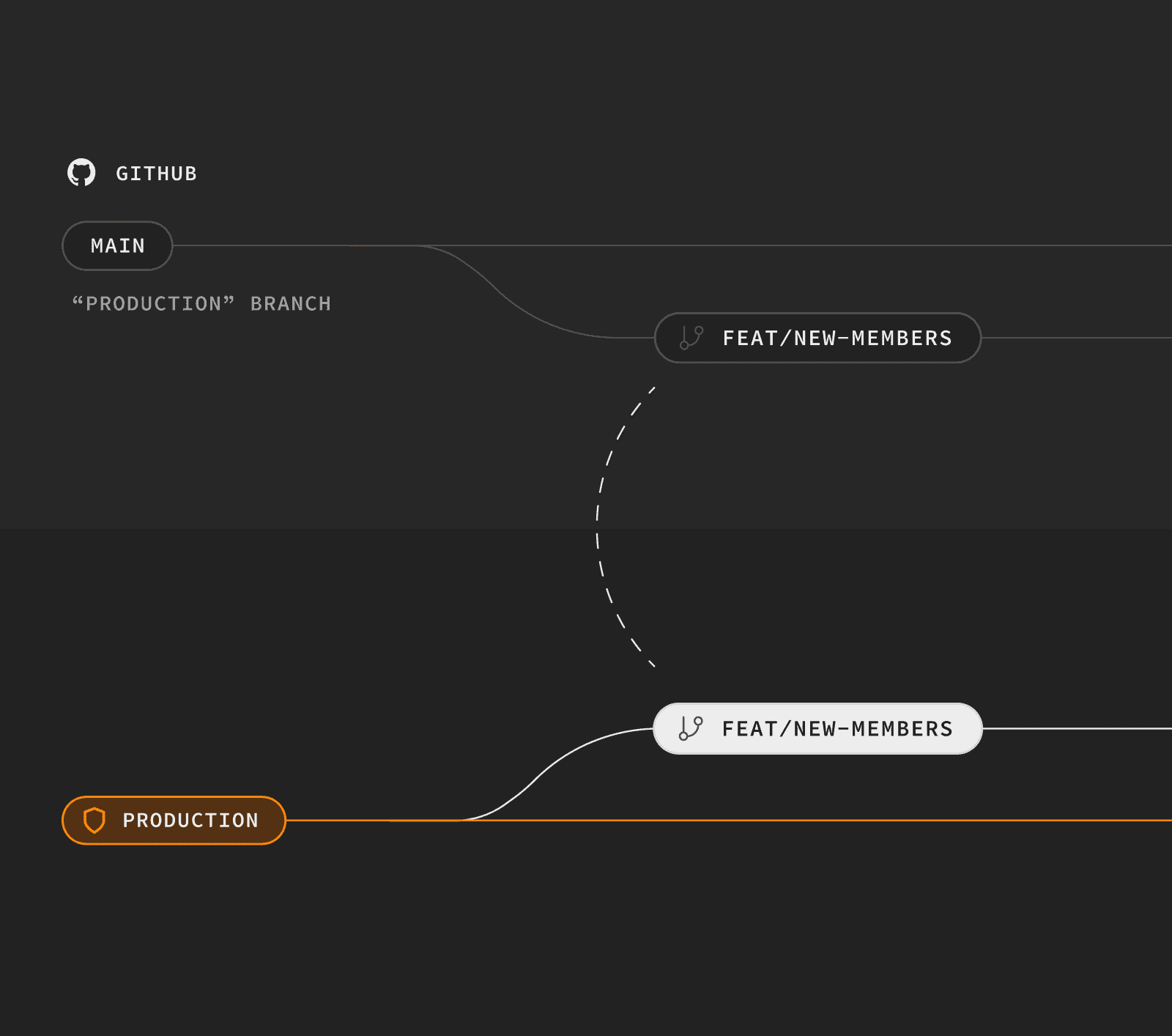Click the shield icon inside the PRODUCTION badge

click(x=96, y=821)
